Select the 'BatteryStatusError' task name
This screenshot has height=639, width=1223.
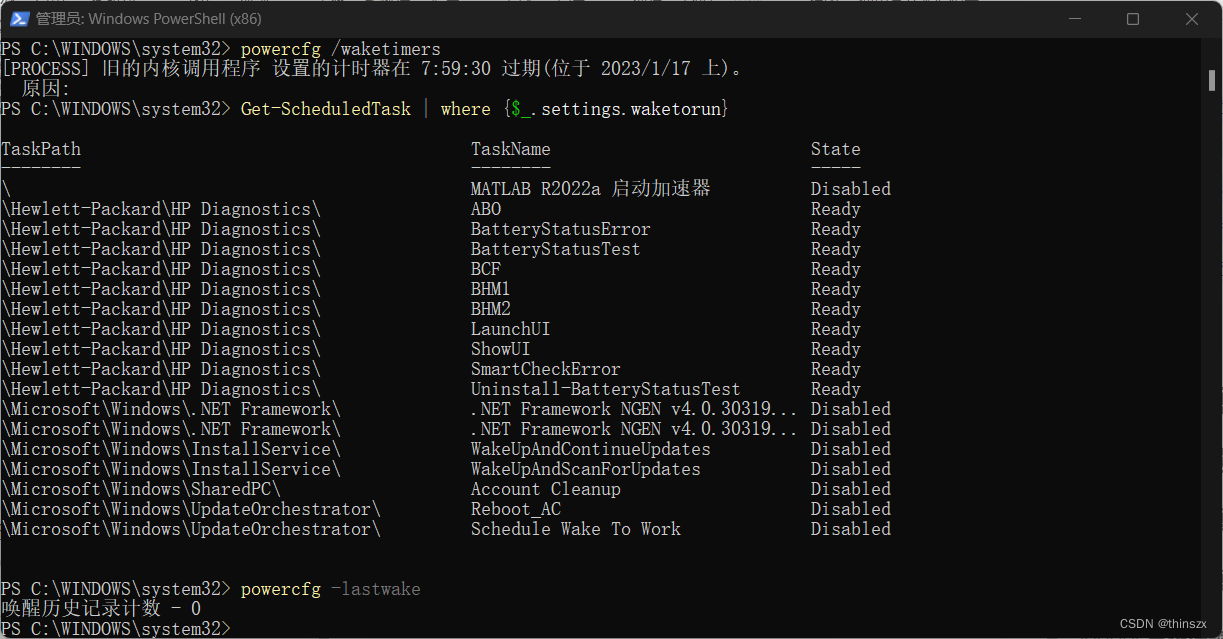(561, 229)
